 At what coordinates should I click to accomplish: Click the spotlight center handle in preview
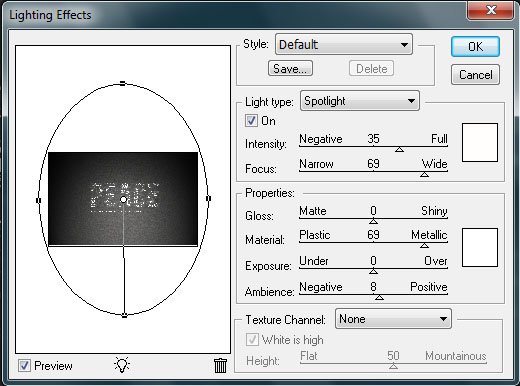tap(123, 199)
